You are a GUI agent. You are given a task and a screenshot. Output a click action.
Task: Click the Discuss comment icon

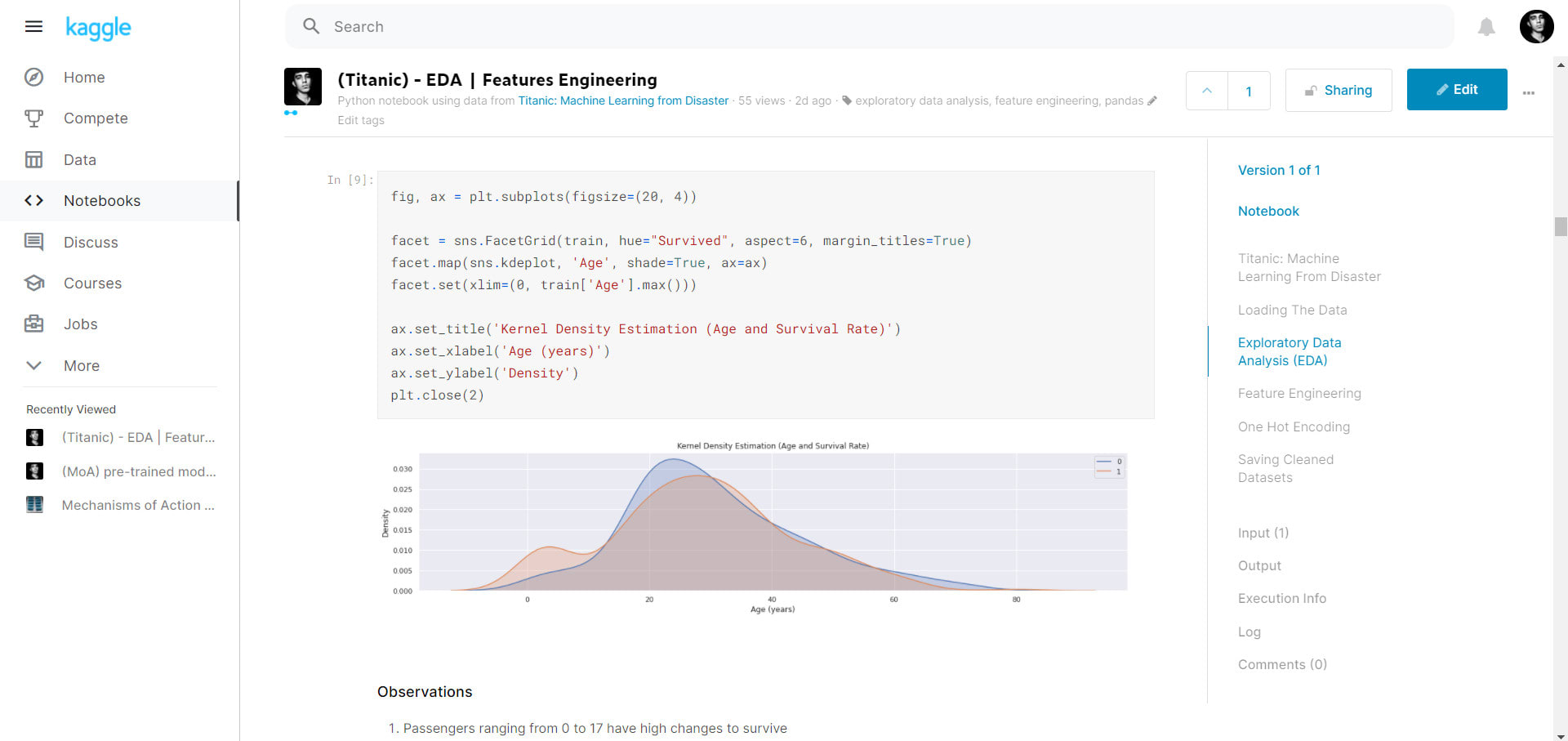tap(33, 243)
